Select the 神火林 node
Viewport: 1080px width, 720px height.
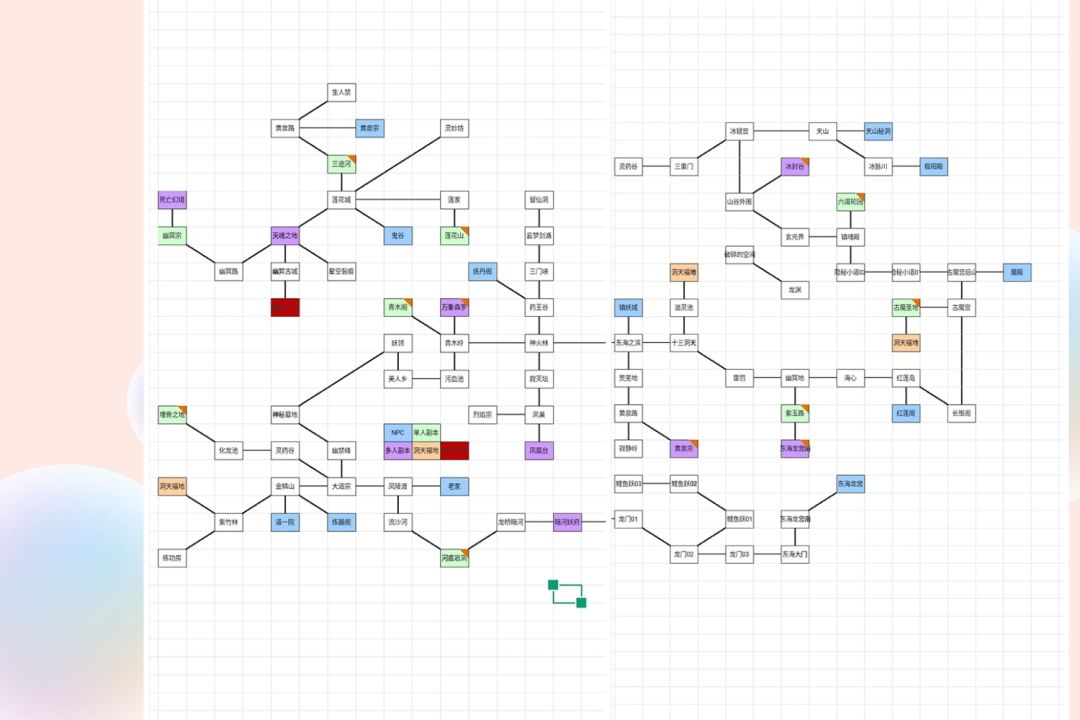539,343
